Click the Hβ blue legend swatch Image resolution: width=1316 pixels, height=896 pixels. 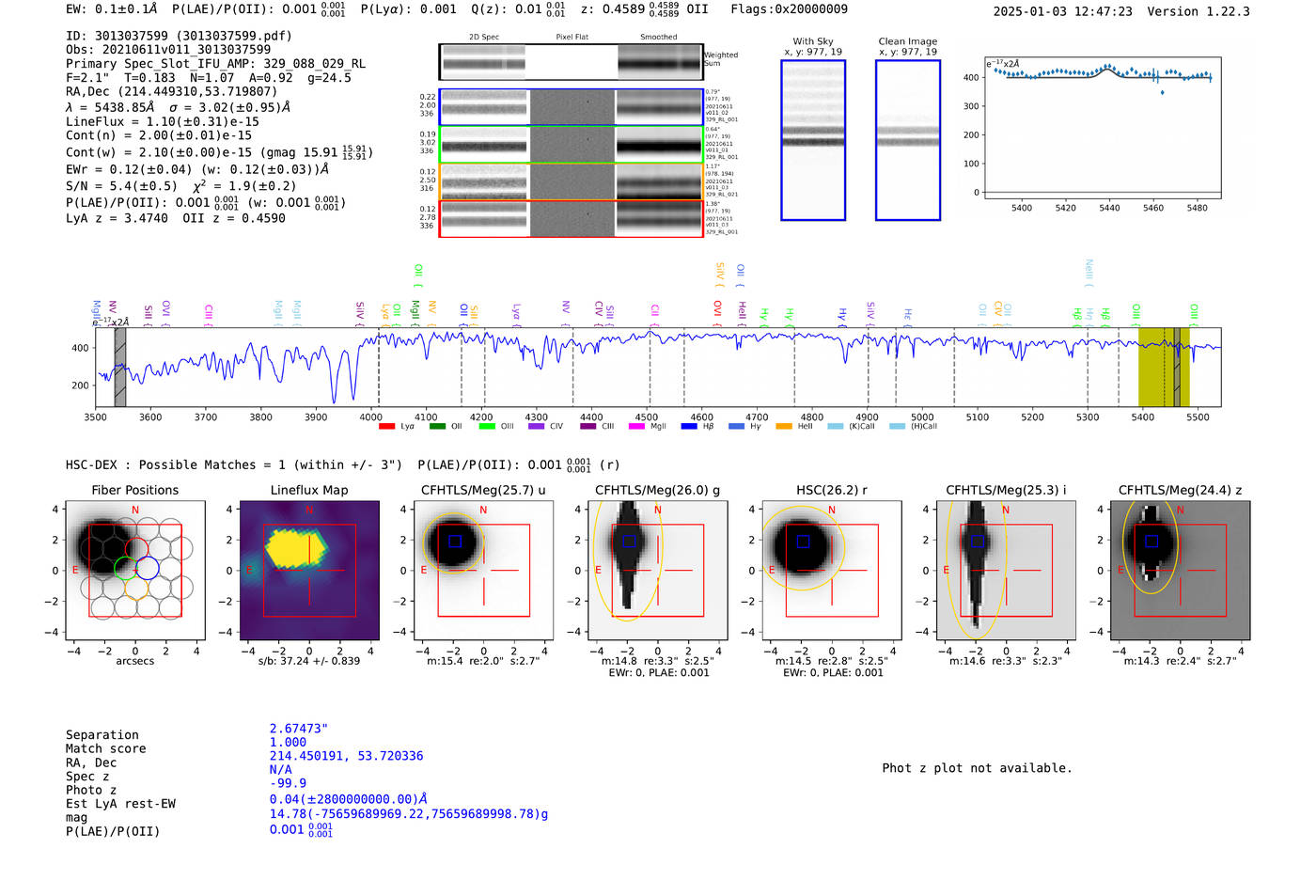[689, 427]
